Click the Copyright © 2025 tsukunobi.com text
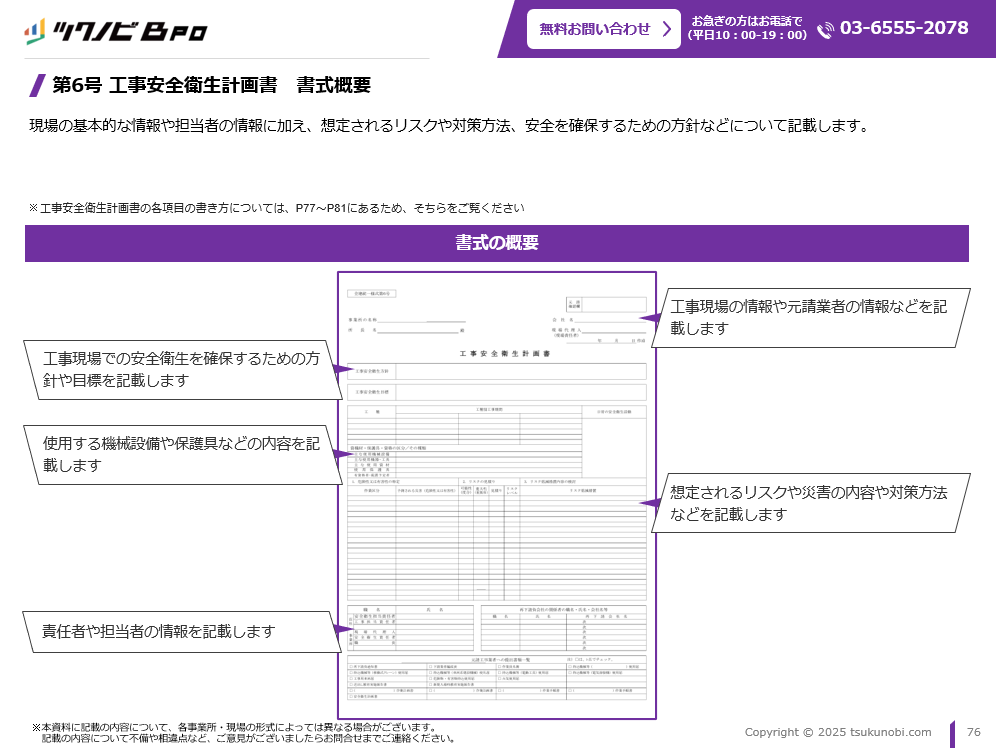Image resolution: width=996 pixels, height=748 pixels. click(x=838, y=732)
